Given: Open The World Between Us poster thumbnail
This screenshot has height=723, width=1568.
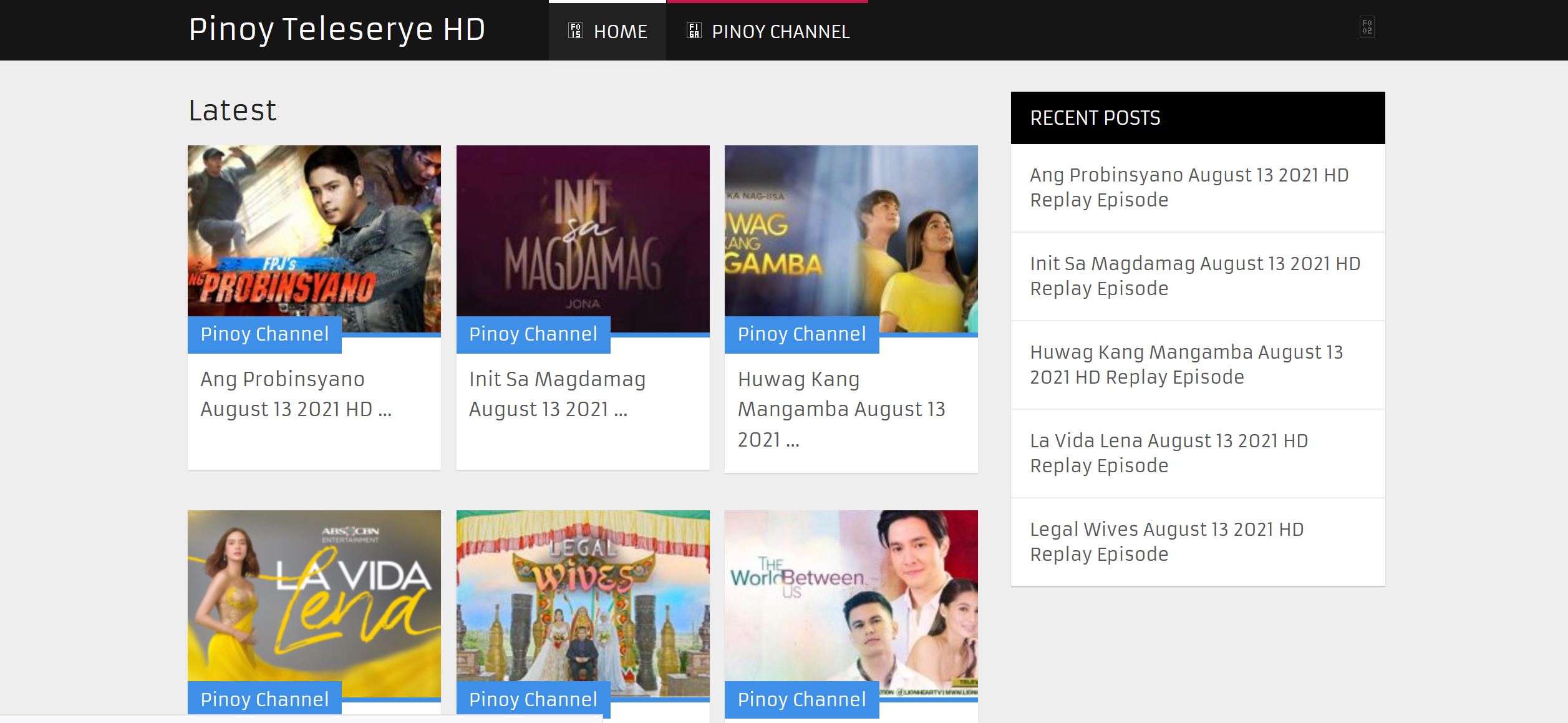Looking at the screenshot, I should tap(851, 603).
